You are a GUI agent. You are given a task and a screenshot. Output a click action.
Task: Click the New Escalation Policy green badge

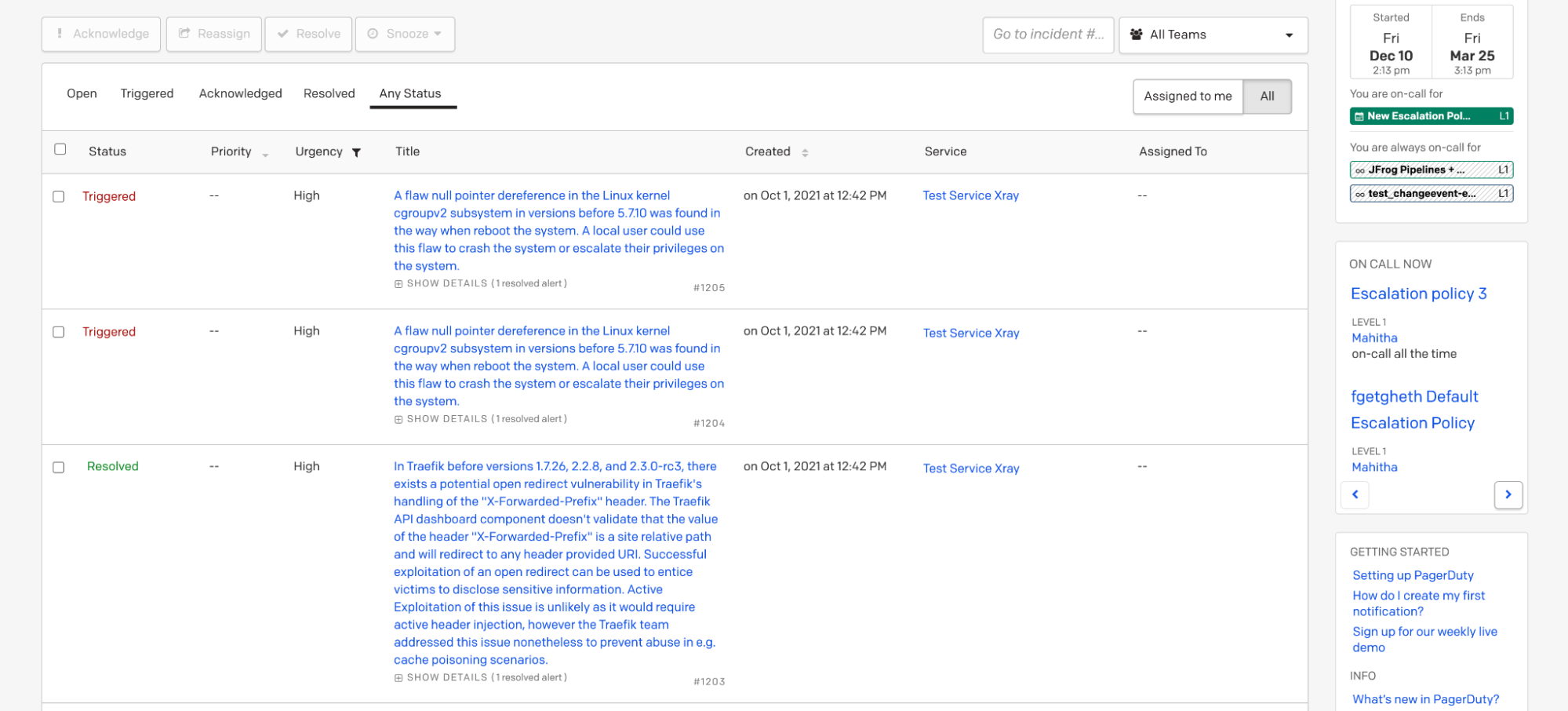(1431, 116)
